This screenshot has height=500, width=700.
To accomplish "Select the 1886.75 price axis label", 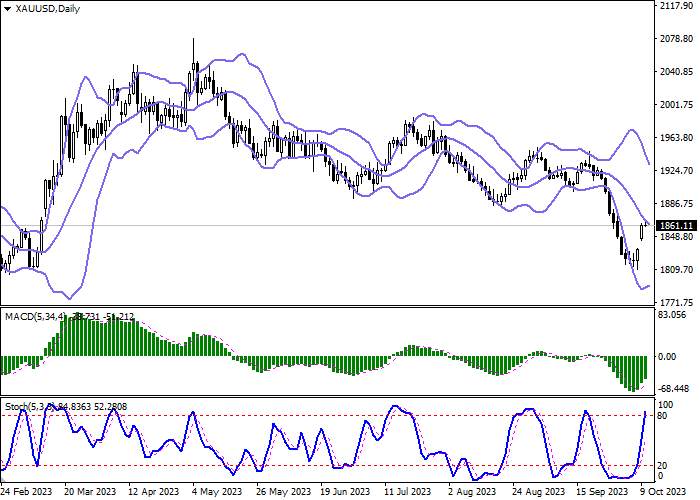I will pos(677,204).
